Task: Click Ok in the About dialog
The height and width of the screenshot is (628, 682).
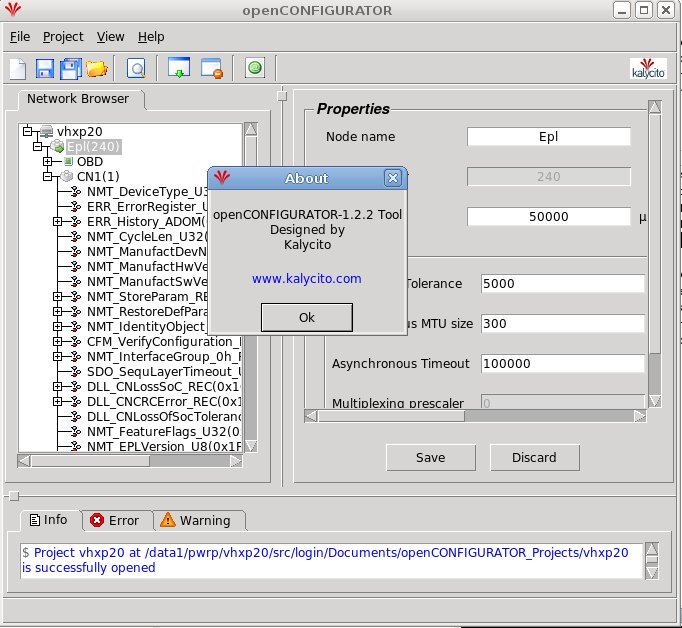Action: (307, 317)
